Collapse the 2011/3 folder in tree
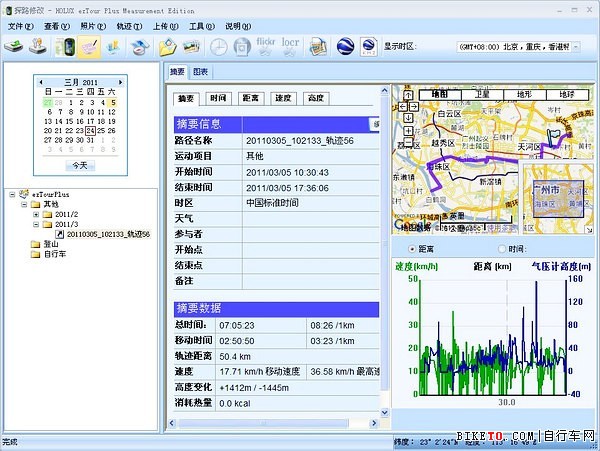600x451 pixels. [37, 224]
